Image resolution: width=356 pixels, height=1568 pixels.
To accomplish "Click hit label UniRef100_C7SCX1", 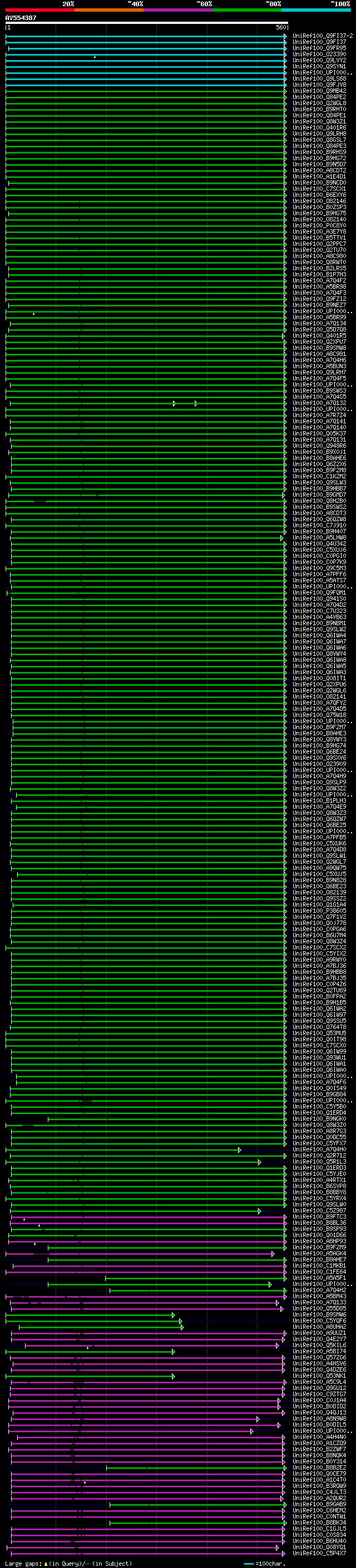I will (x=319, y=189).
